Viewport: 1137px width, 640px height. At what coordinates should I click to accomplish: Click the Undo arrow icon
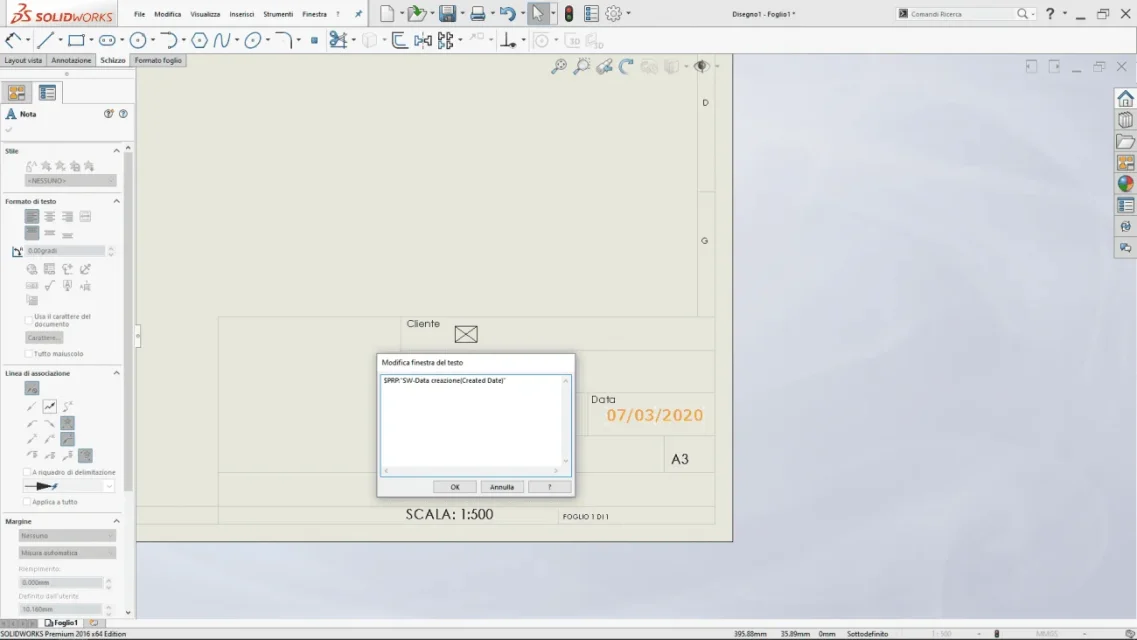(x=507, y=13)
